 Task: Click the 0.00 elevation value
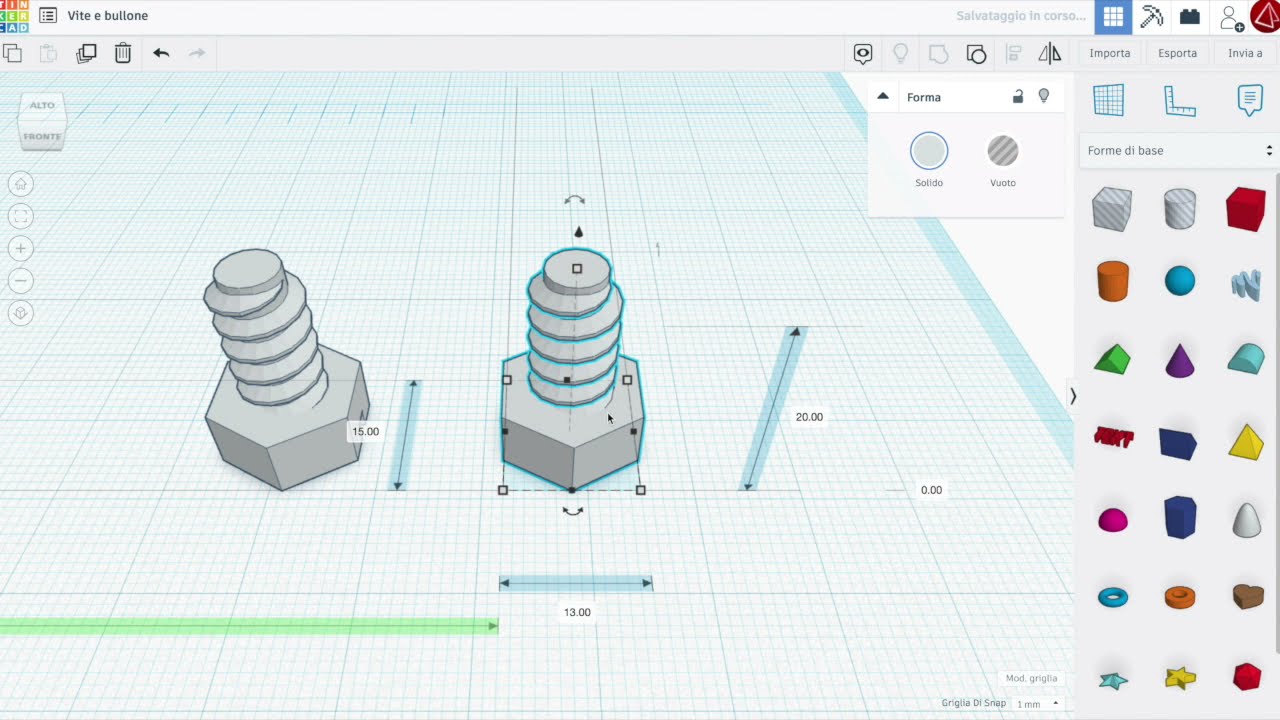[931, 490]
